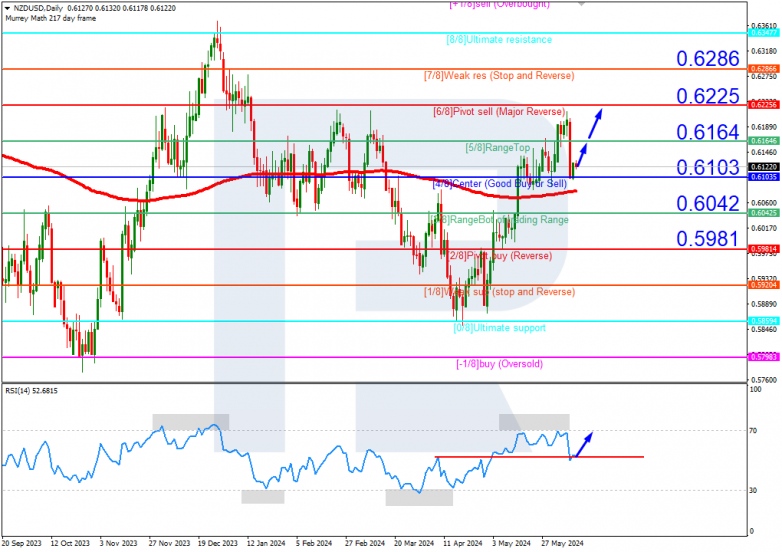Viewport: 782px width, 552px height.
Task: Click the 27 Nov 2023 date label
Action: (x=170, y=544)
